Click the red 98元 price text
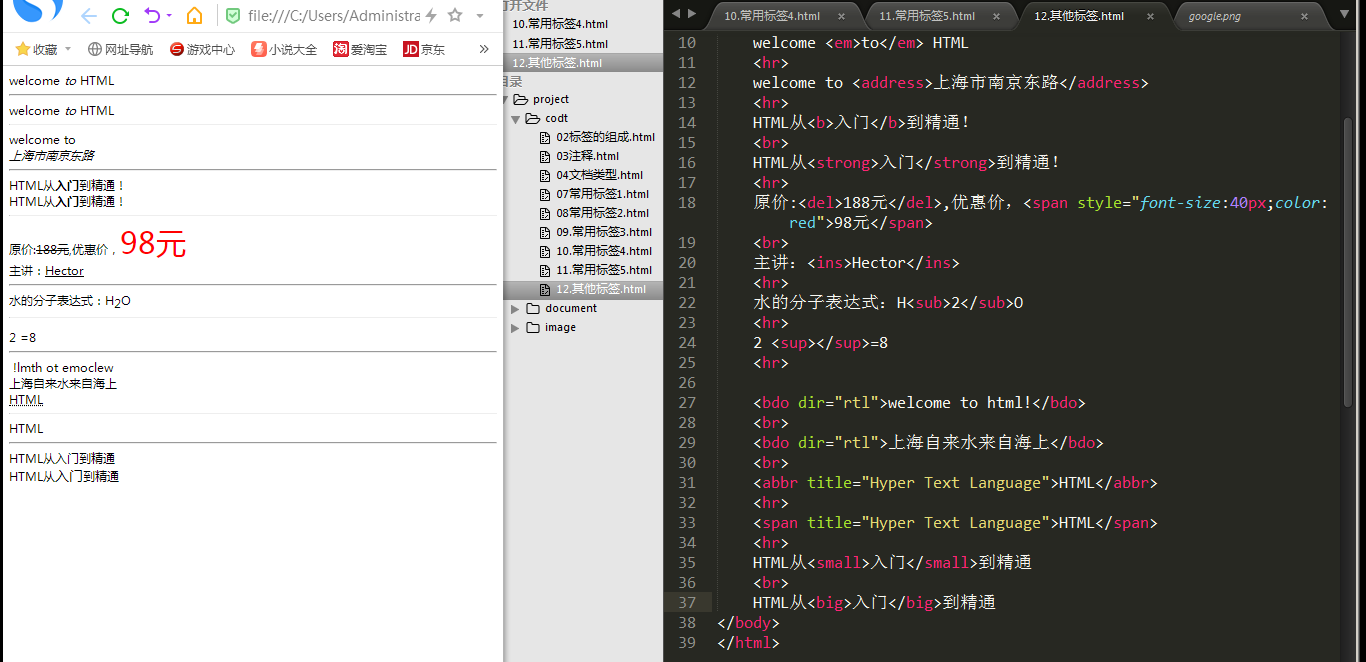 click(x=153, y=244)
